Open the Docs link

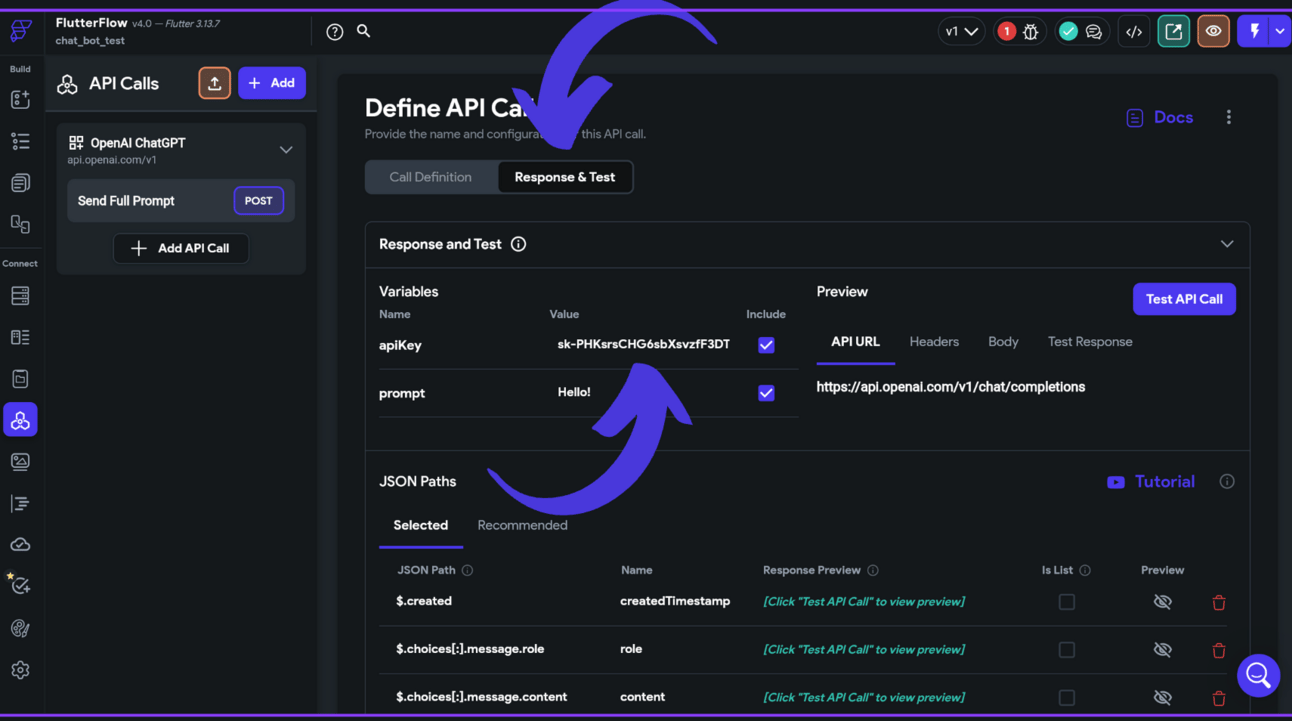(1160, 117)
